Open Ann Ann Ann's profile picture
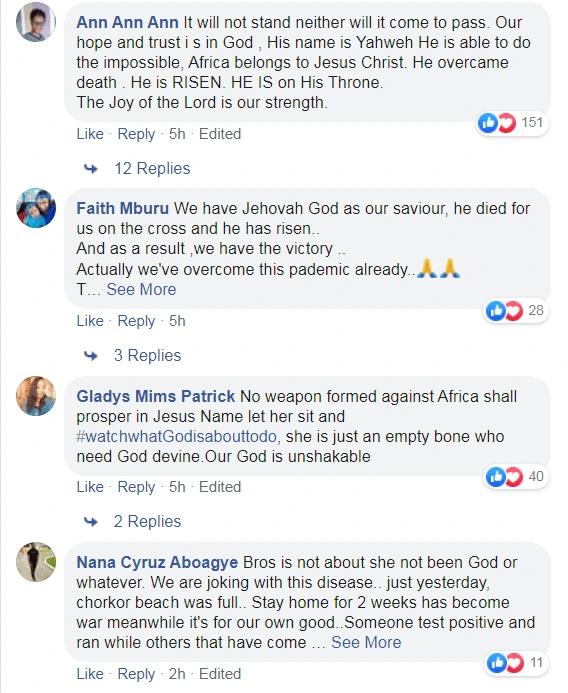Image resolution: width=568 pixels, height=693 pixels. pyautogui.click(x=36, y=22)
